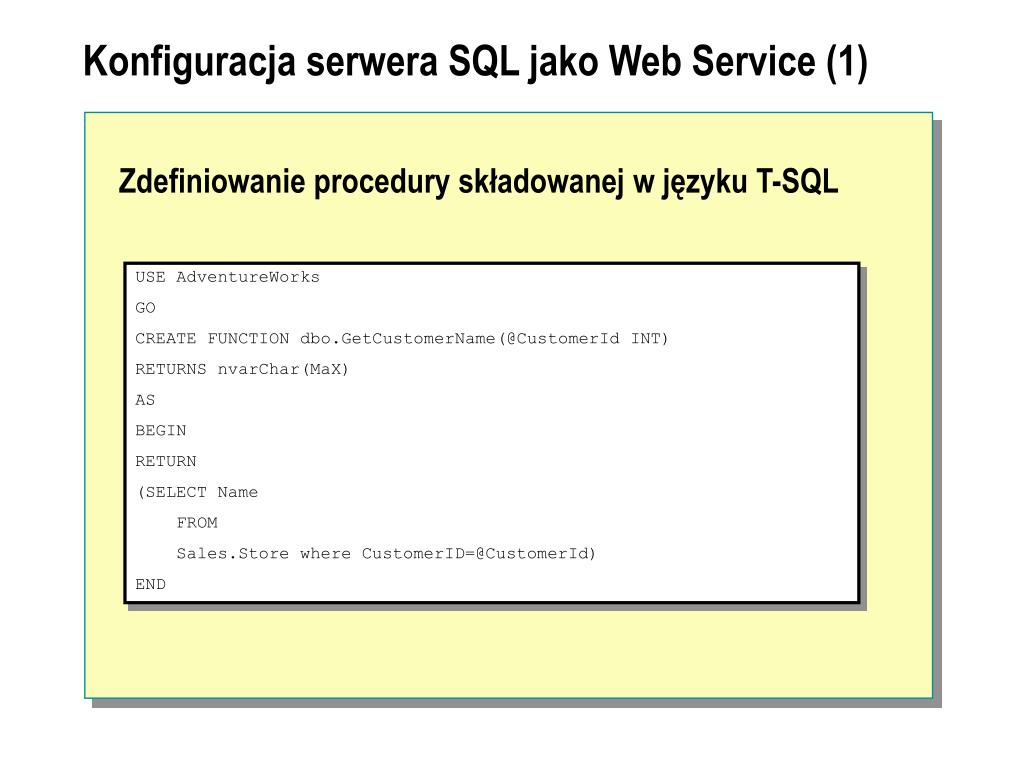
Task: Click the '(SELECT Name' code line
Action: click(197, 492)
